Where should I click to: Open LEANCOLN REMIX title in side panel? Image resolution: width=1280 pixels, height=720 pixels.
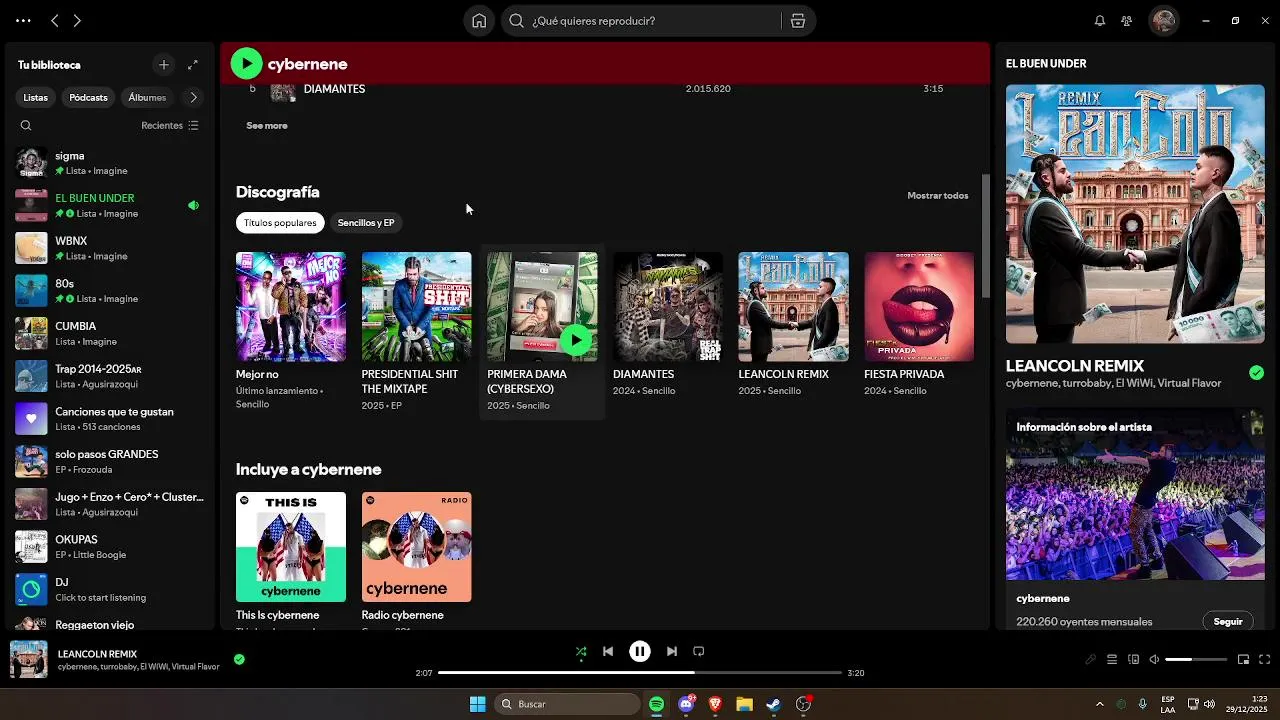click(1075, 366)
